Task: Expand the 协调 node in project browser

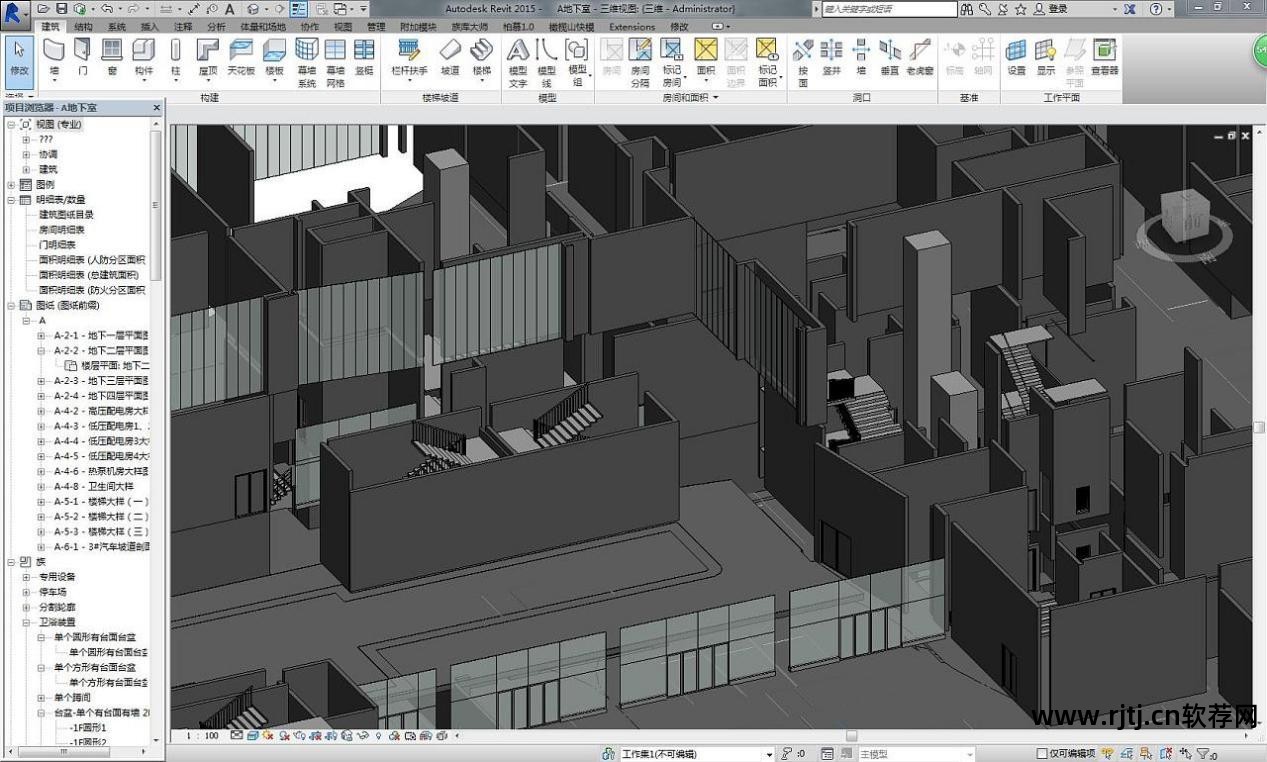Action: point(26,155)
